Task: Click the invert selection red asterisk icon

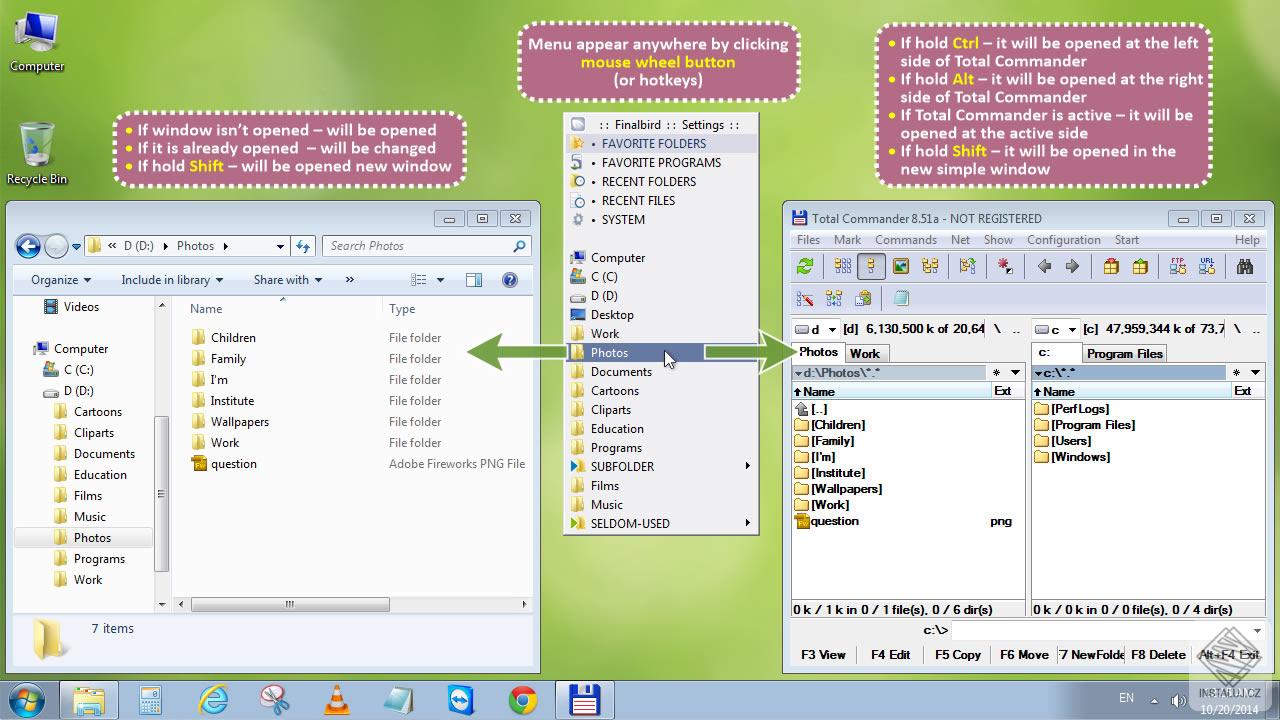Action: tap(1006, 266)
